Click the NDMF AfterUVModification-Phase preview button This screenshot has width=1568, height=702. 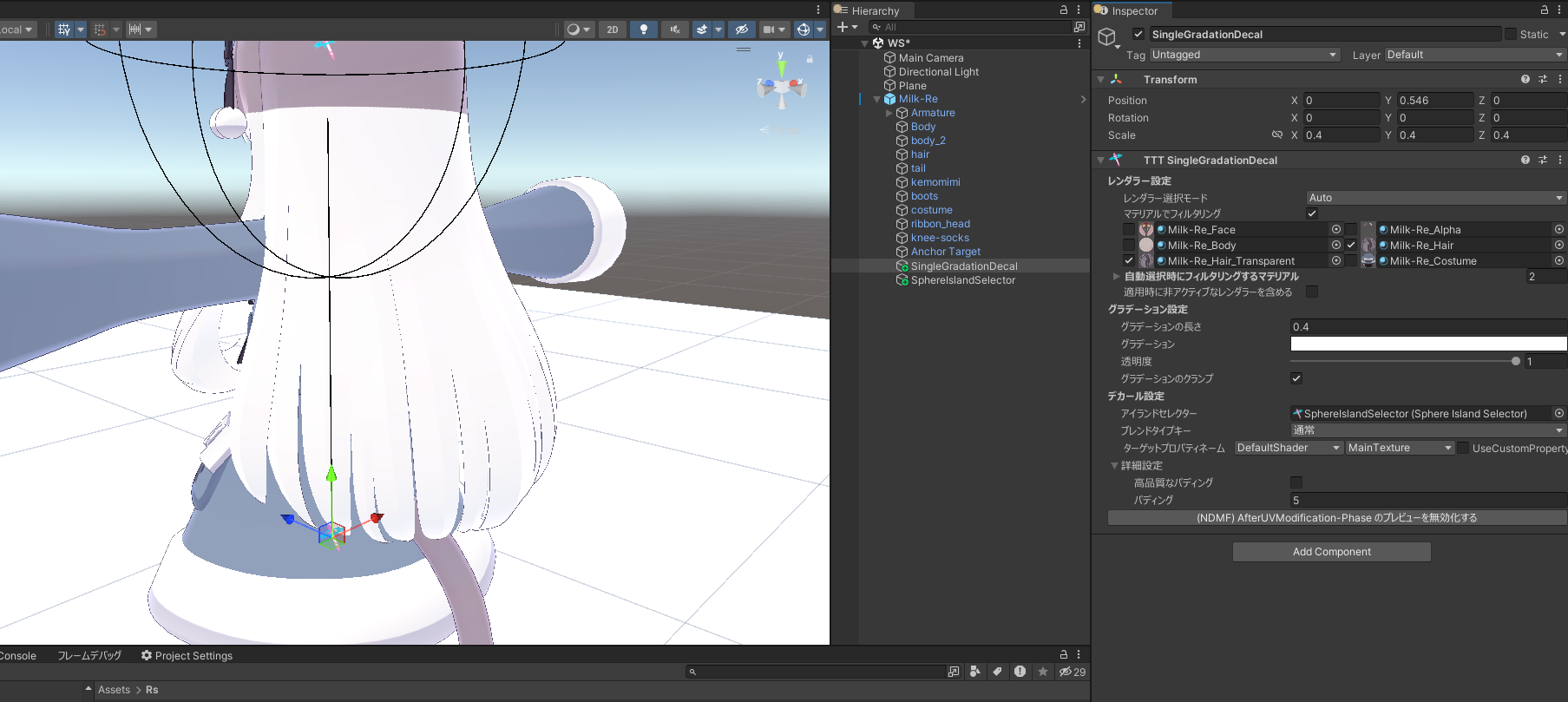[x=1336, y=518]
